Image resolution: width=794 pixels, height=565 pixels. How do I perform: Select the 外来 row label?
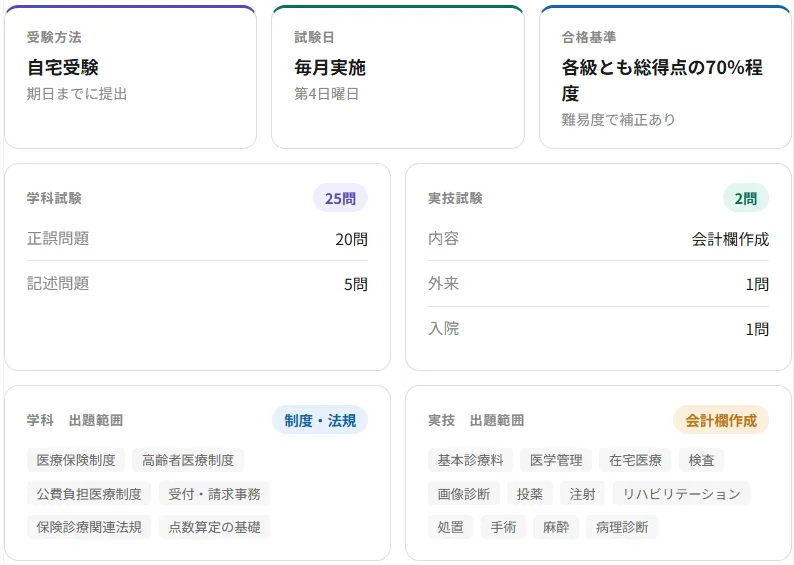point(444,284)
